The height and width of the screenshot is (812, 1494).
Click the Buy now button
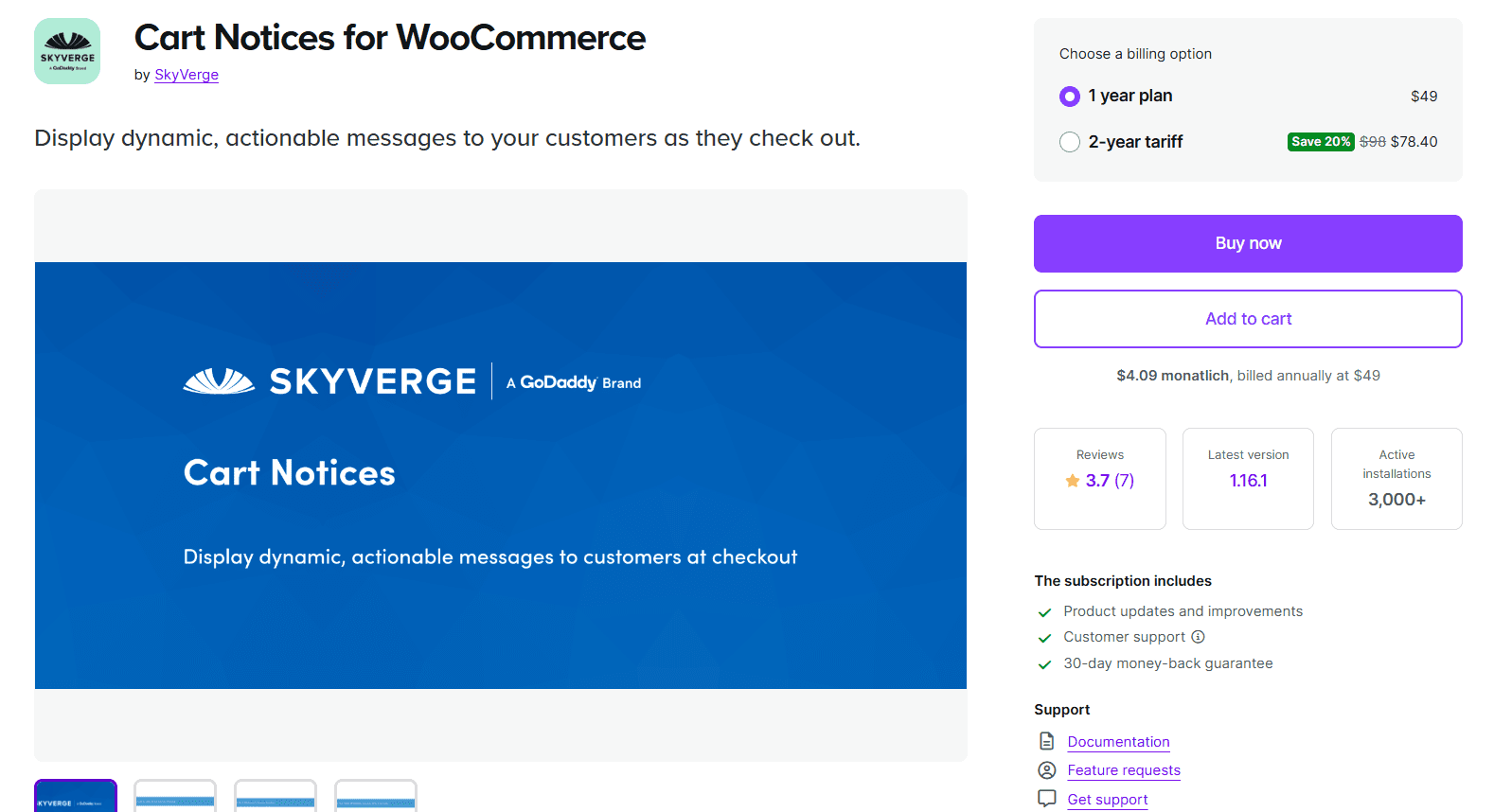click(x=1248, y=243)
